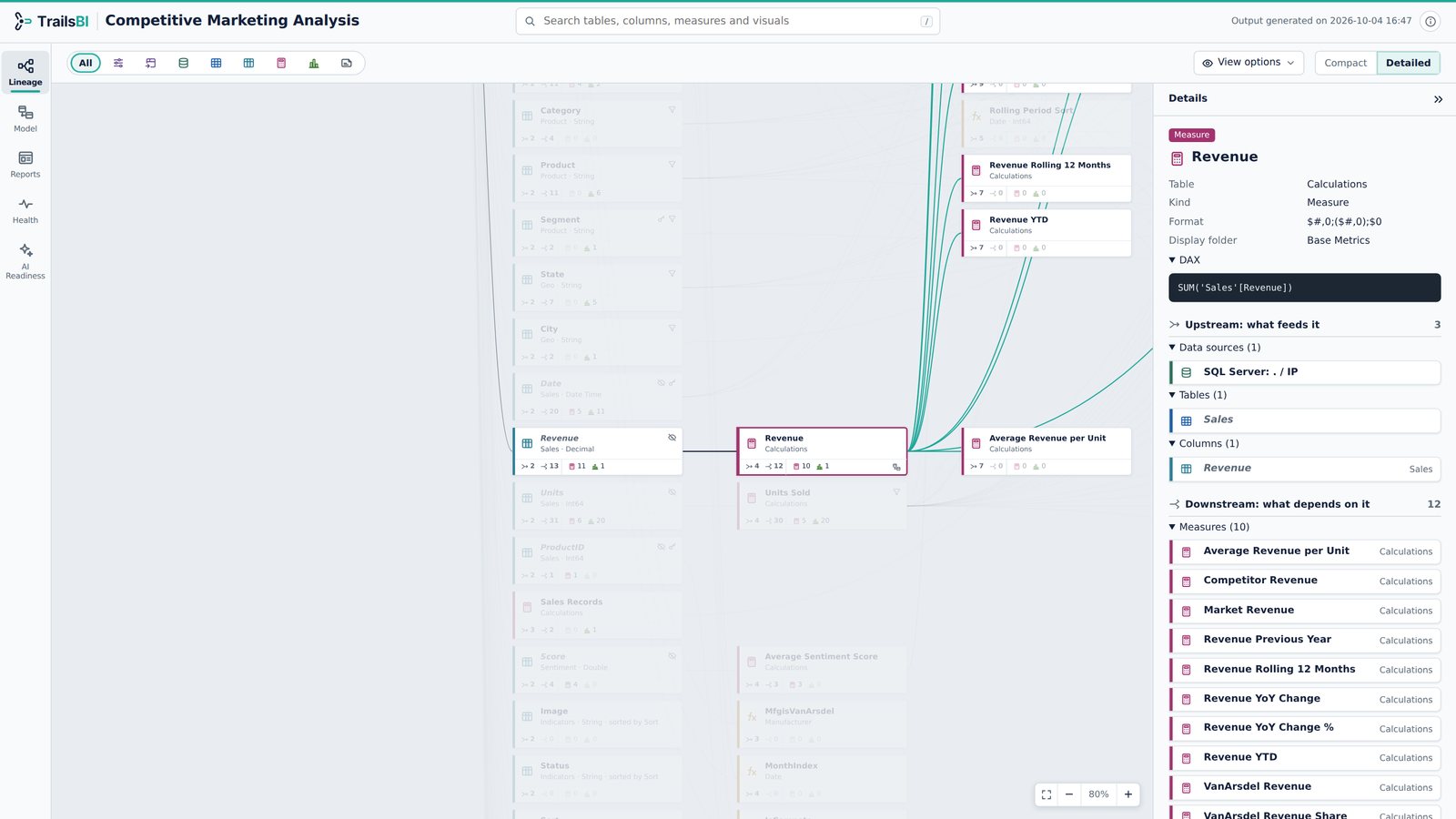Image resolution: width=1456 pixels, height=819 pixels.
Task: Click the Measure badge in Details
Action: 1191,135
